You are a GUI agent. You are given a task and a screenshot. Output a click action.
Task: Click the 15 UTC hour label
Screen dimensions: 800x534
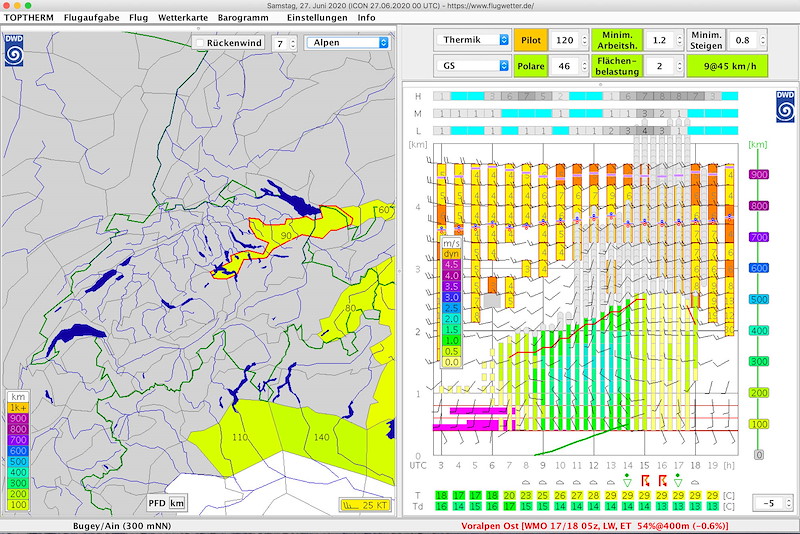(644, 465)
